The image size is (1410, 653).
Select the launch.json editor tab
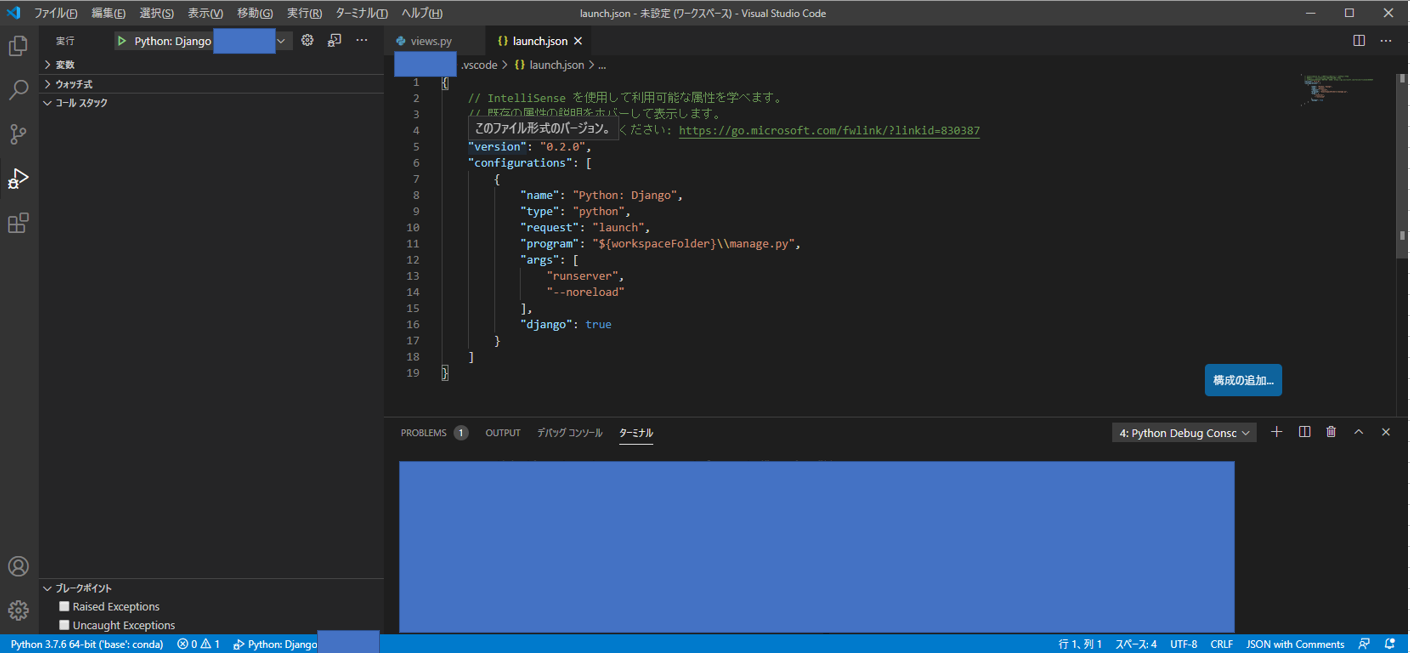tap(538, 41)
